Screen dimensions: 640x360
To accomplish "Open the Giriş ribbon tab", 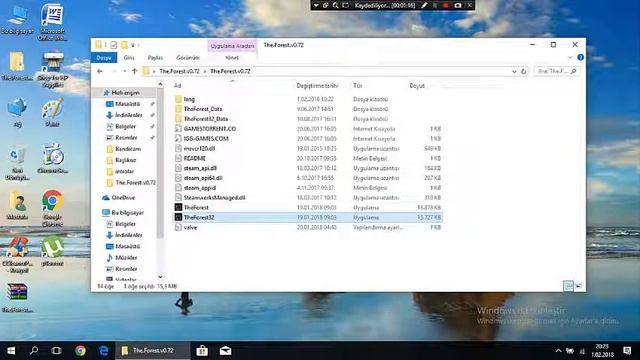I will (129, 58).
